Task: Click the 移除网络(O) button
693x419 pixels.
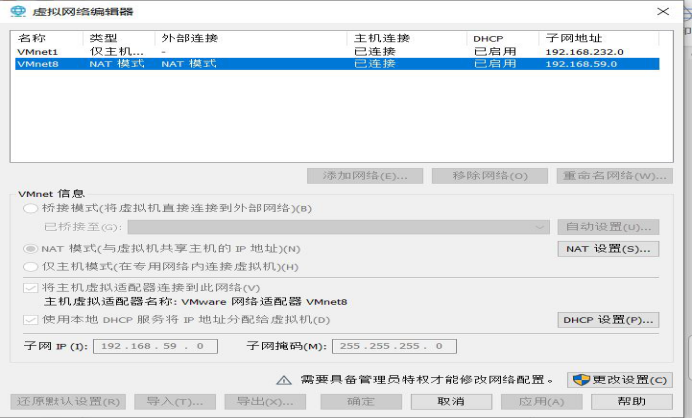Action: (490, 176)
